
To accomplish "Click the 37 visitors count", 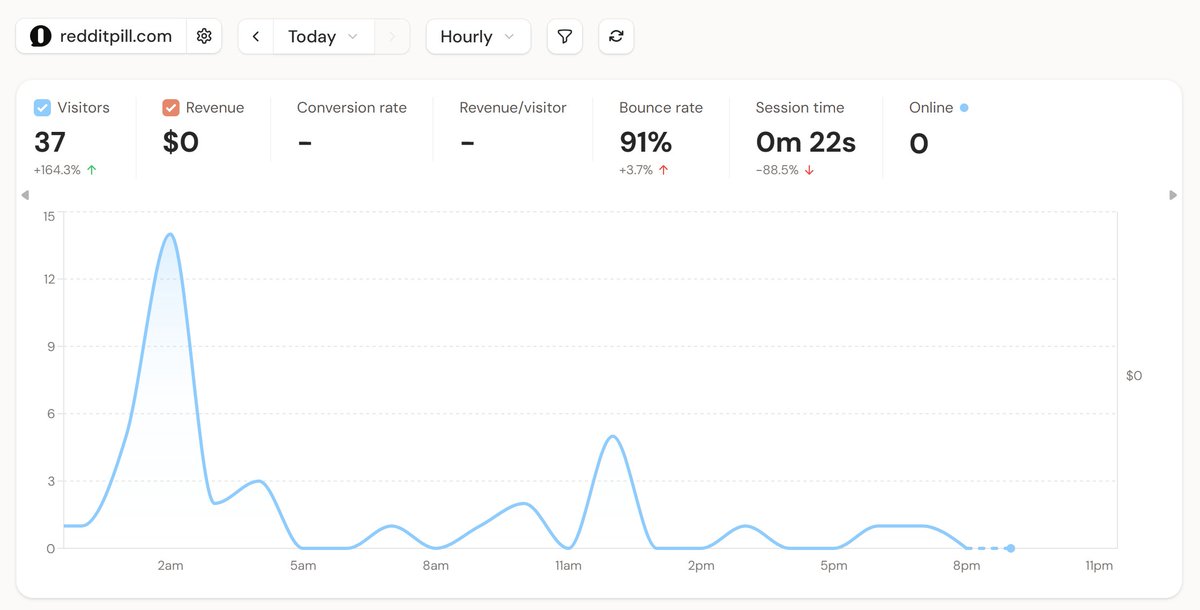I will point(50,143).
